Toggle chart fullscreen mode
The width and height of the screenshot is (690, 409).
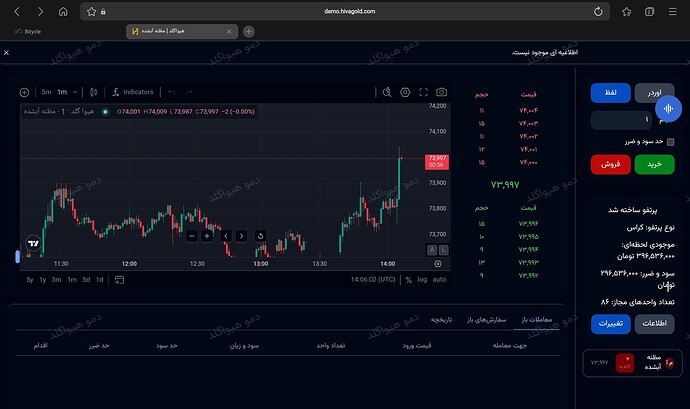click(x=423, y=92)
